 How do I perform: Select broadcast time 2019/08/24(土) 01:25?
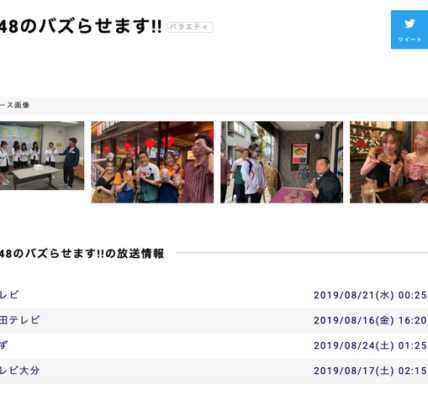(x=370, y=345)
